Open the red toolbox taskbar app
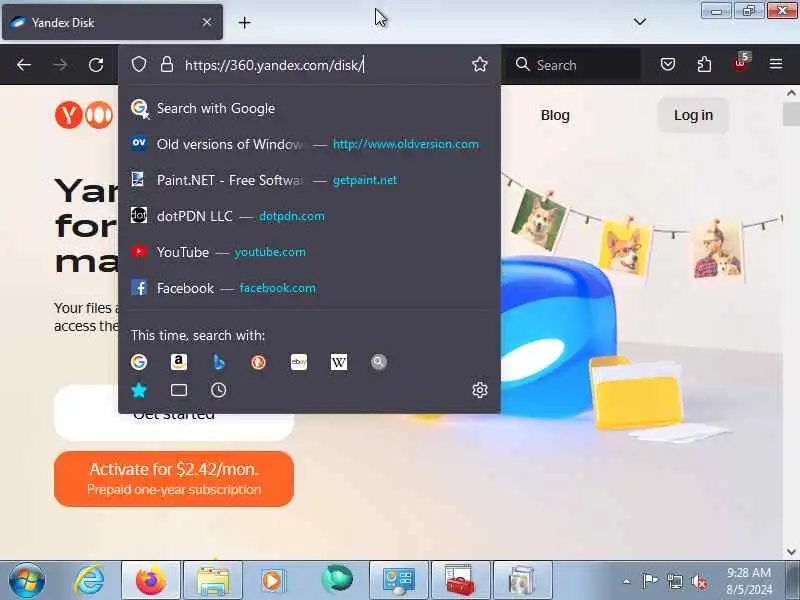Screen dimensions: 800x600 tap(461, 580)
